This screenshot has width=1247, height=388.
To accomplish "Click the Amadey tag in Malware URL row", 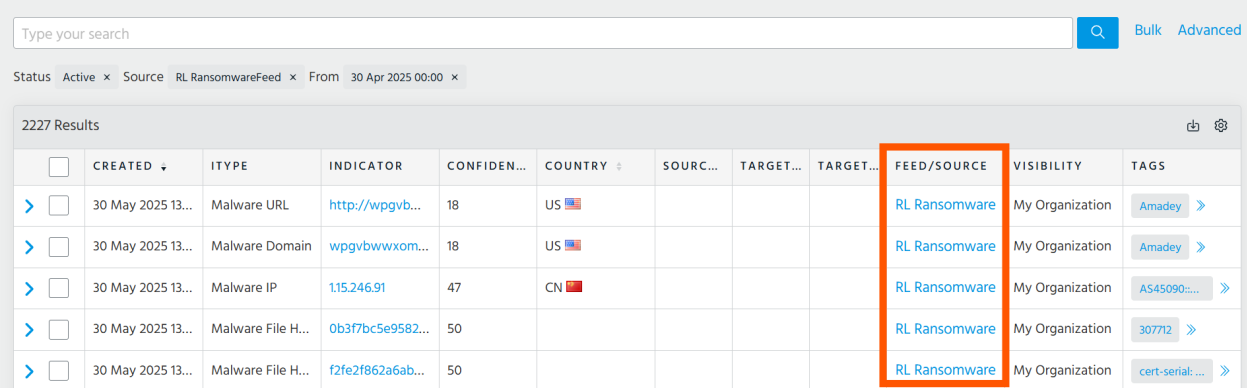I will click(x=1160, y=206).
